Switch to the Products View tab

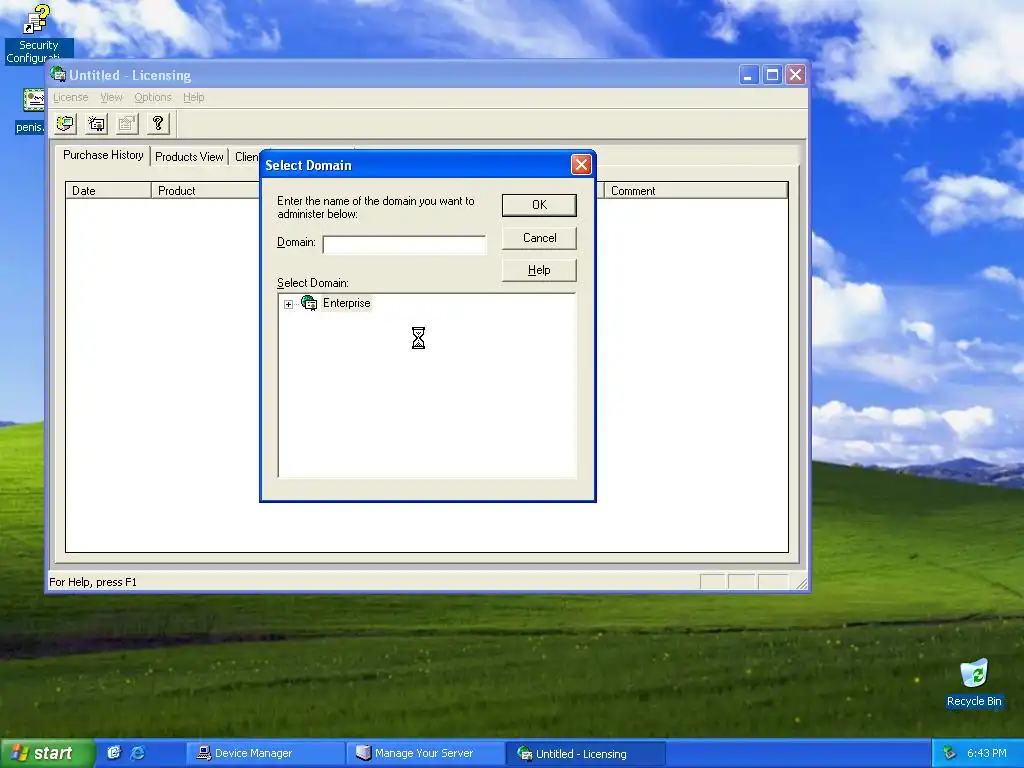189,157
